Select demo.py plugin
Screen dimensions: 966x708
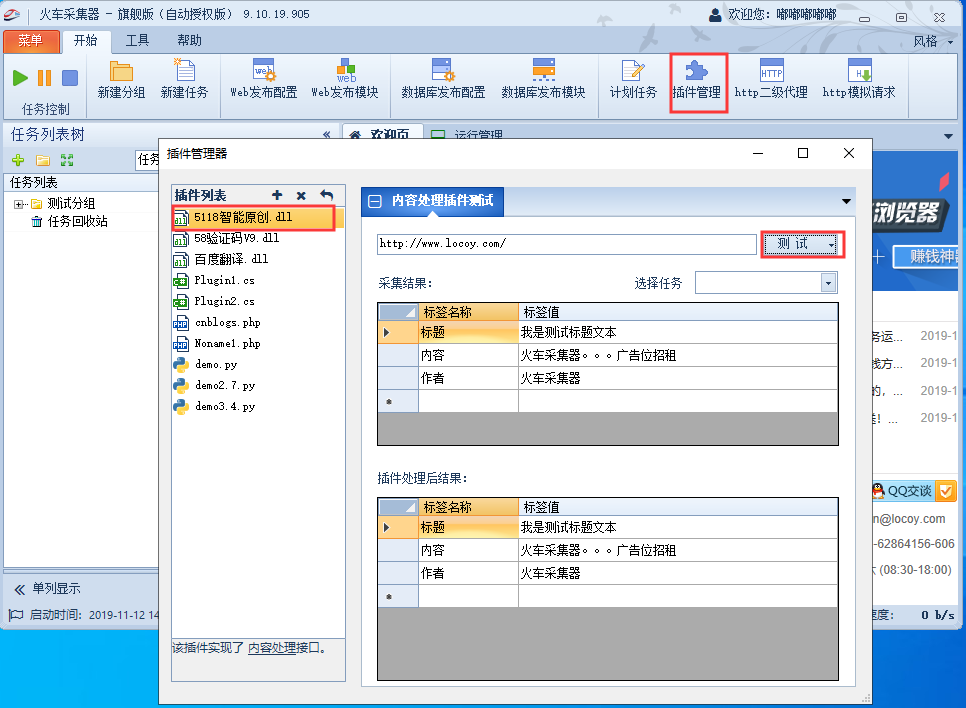coord(216,364)
